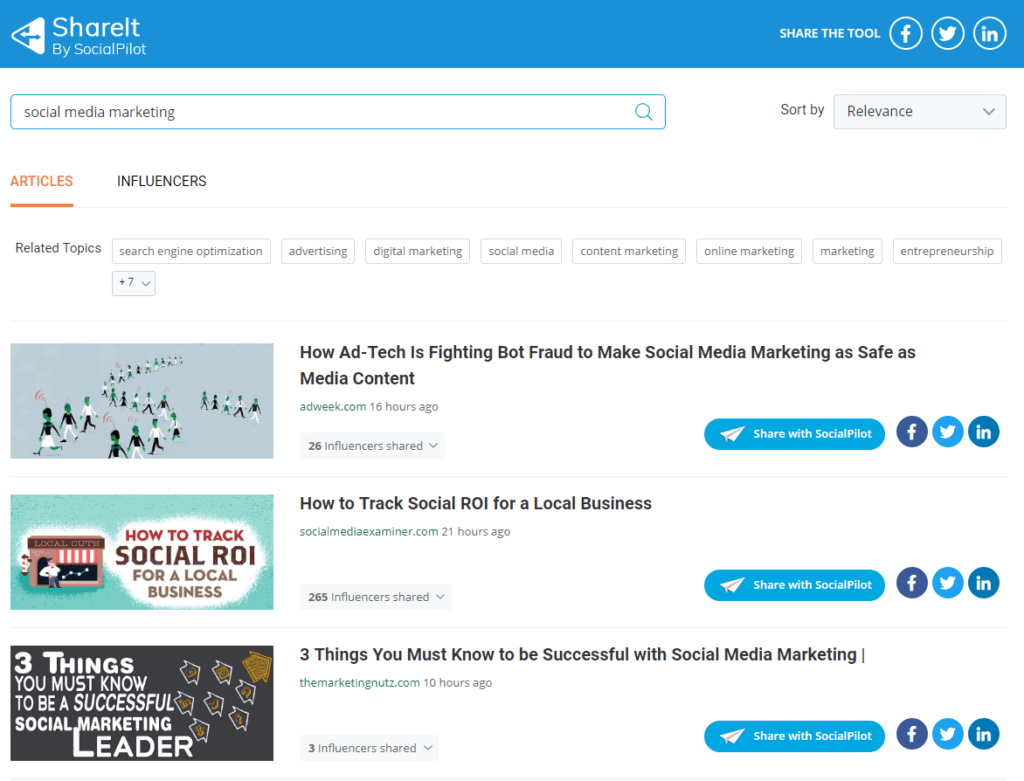
Task: Open the Social ROI article thumbnail
Action: [142, 552]
